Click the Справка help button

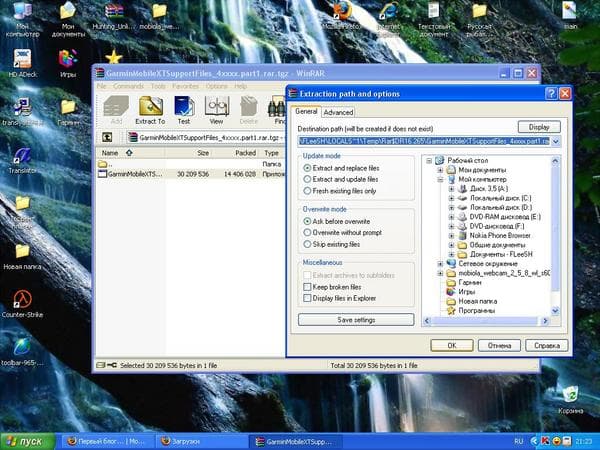coord(547,346)
